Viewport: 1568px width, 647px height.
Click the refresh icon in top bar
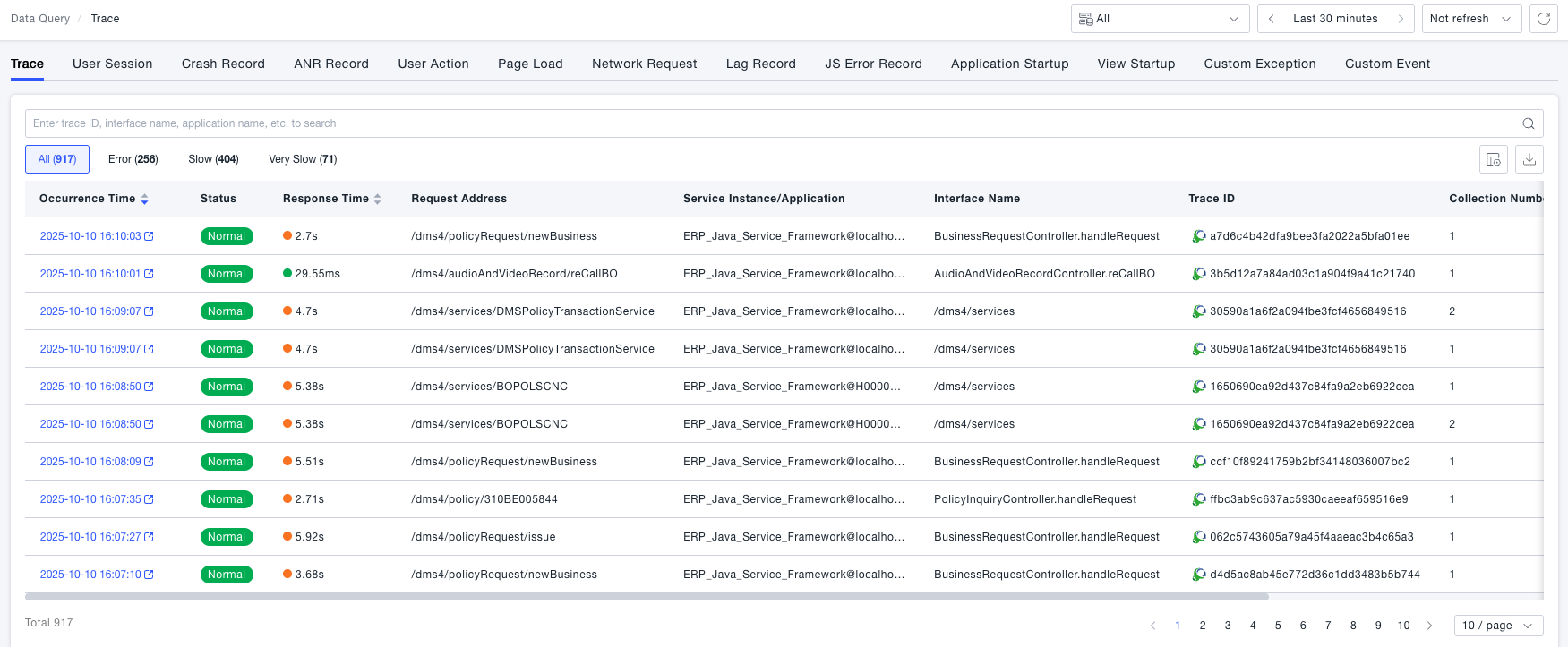pyautogui.click(x=1544, y=19)
